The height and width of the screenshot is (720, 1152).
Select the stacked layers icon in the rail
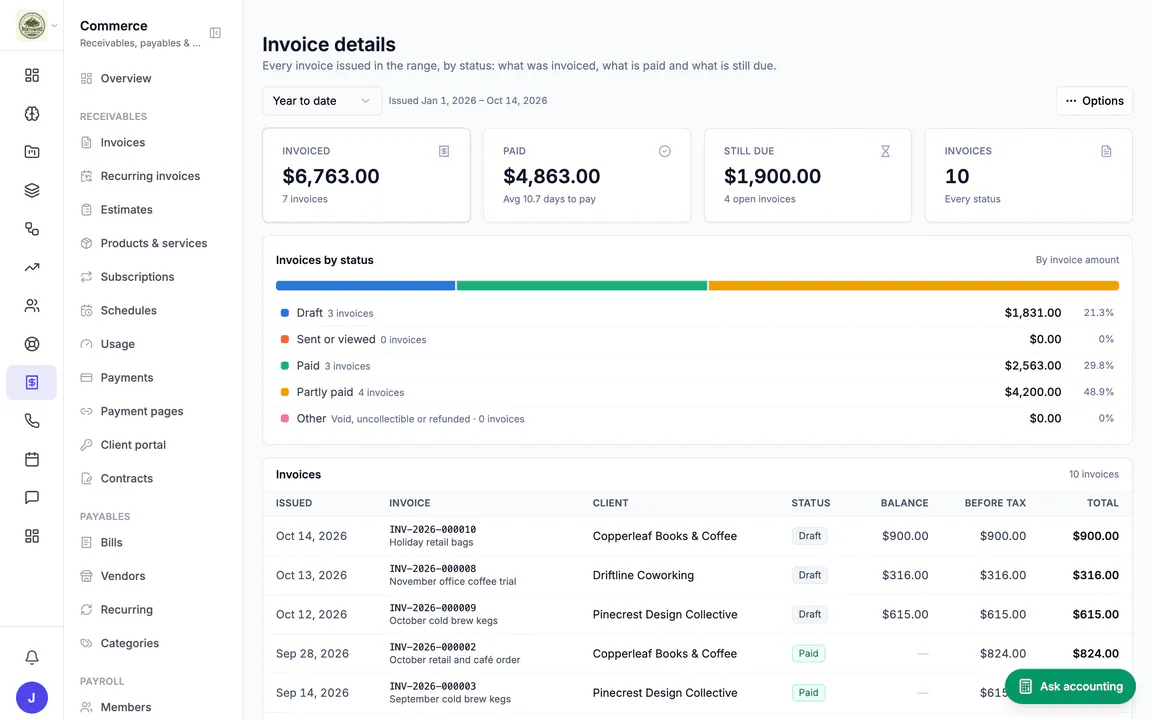click(x=32, y=190)
